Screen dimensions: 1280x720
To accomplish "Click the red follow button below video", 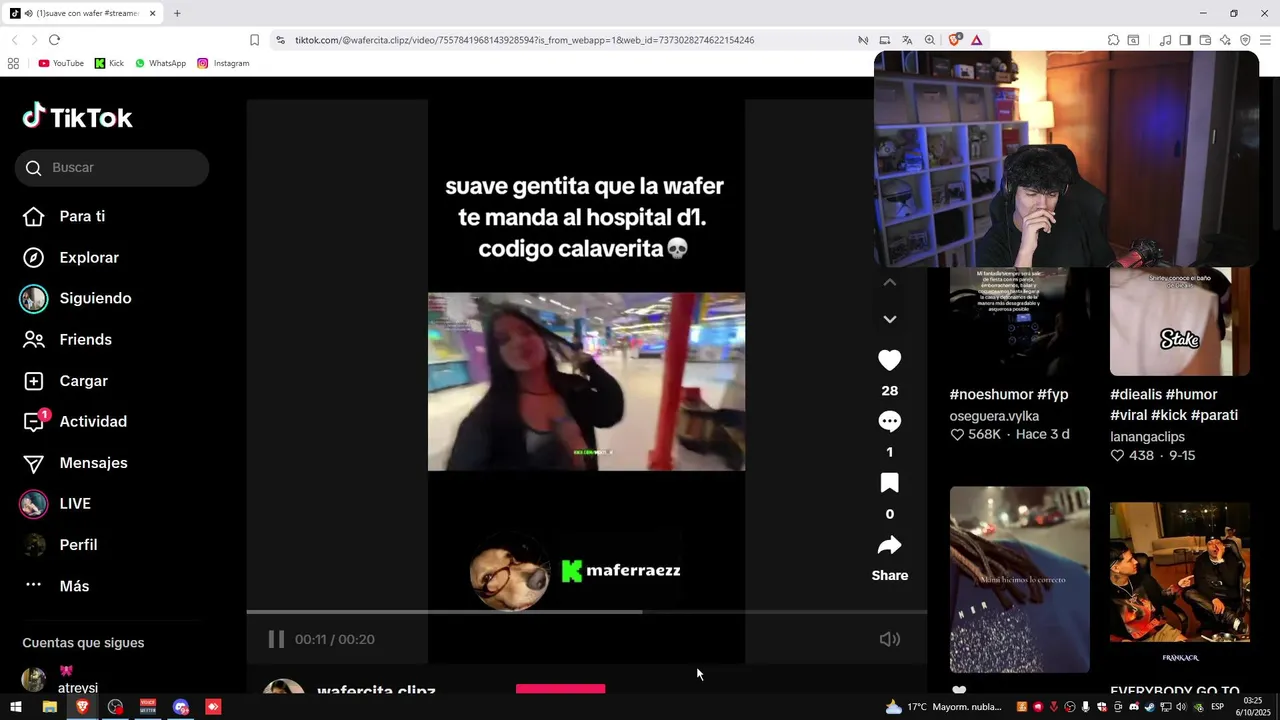I will 560,688.
